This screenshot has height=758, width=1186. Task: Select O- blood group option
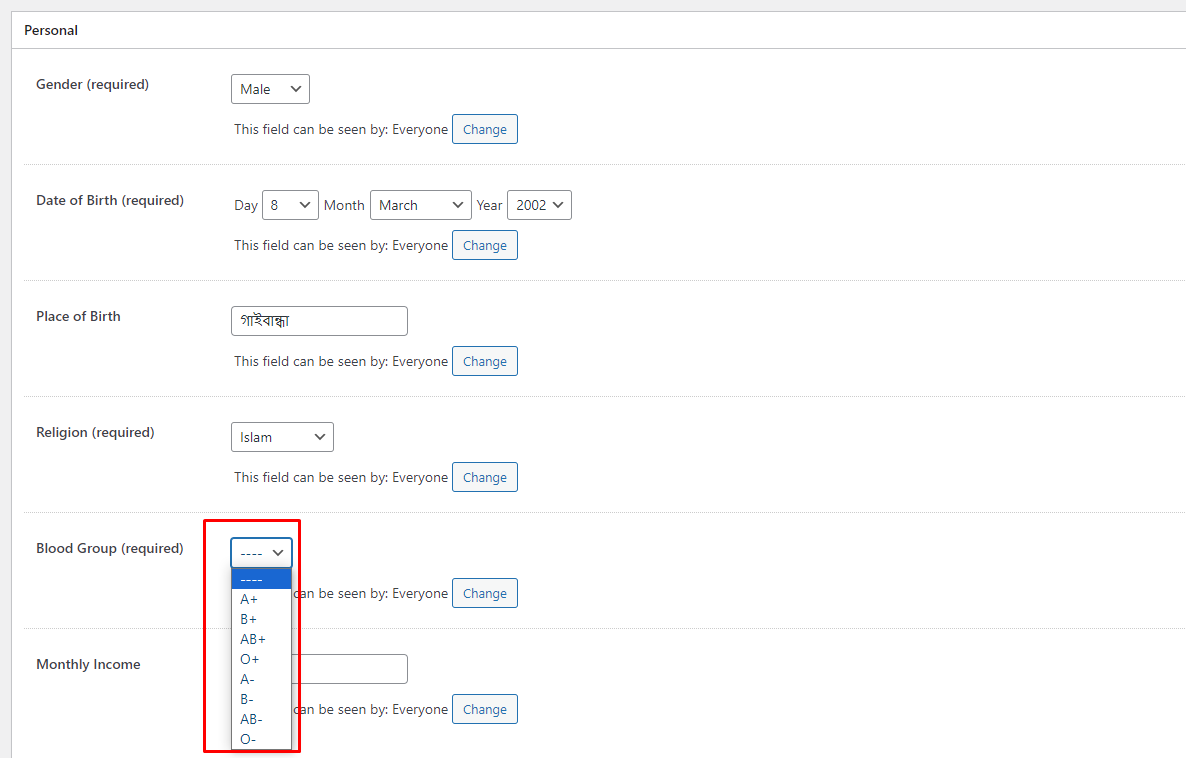(262, 739)
